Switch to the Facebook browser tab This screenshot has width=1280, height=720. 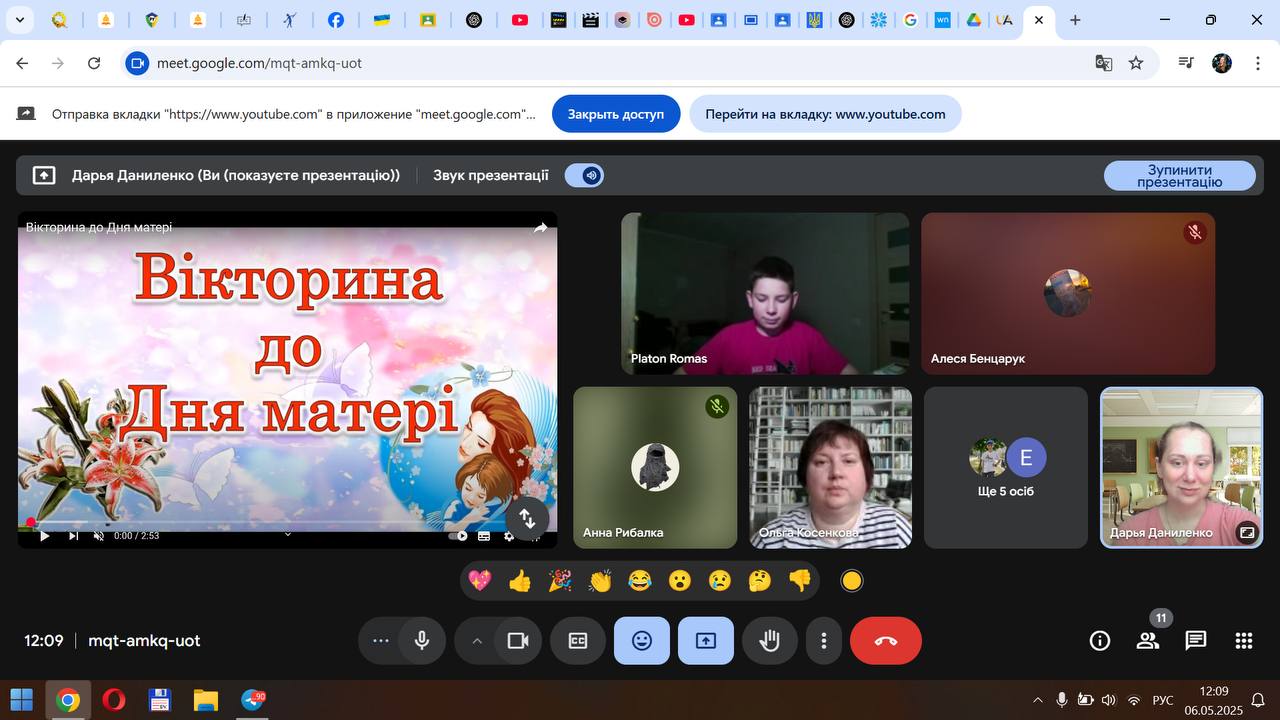(336, 20)
